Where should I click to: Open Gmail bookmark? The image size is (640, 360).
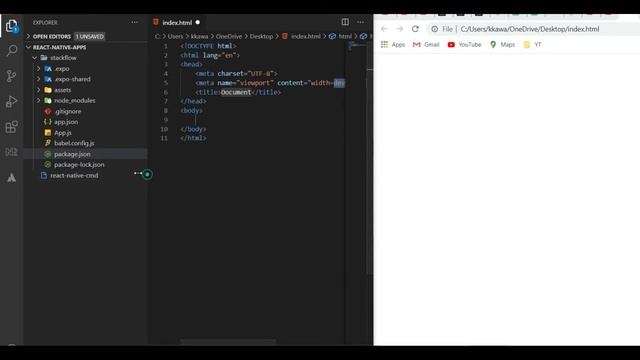click(426, 44)
